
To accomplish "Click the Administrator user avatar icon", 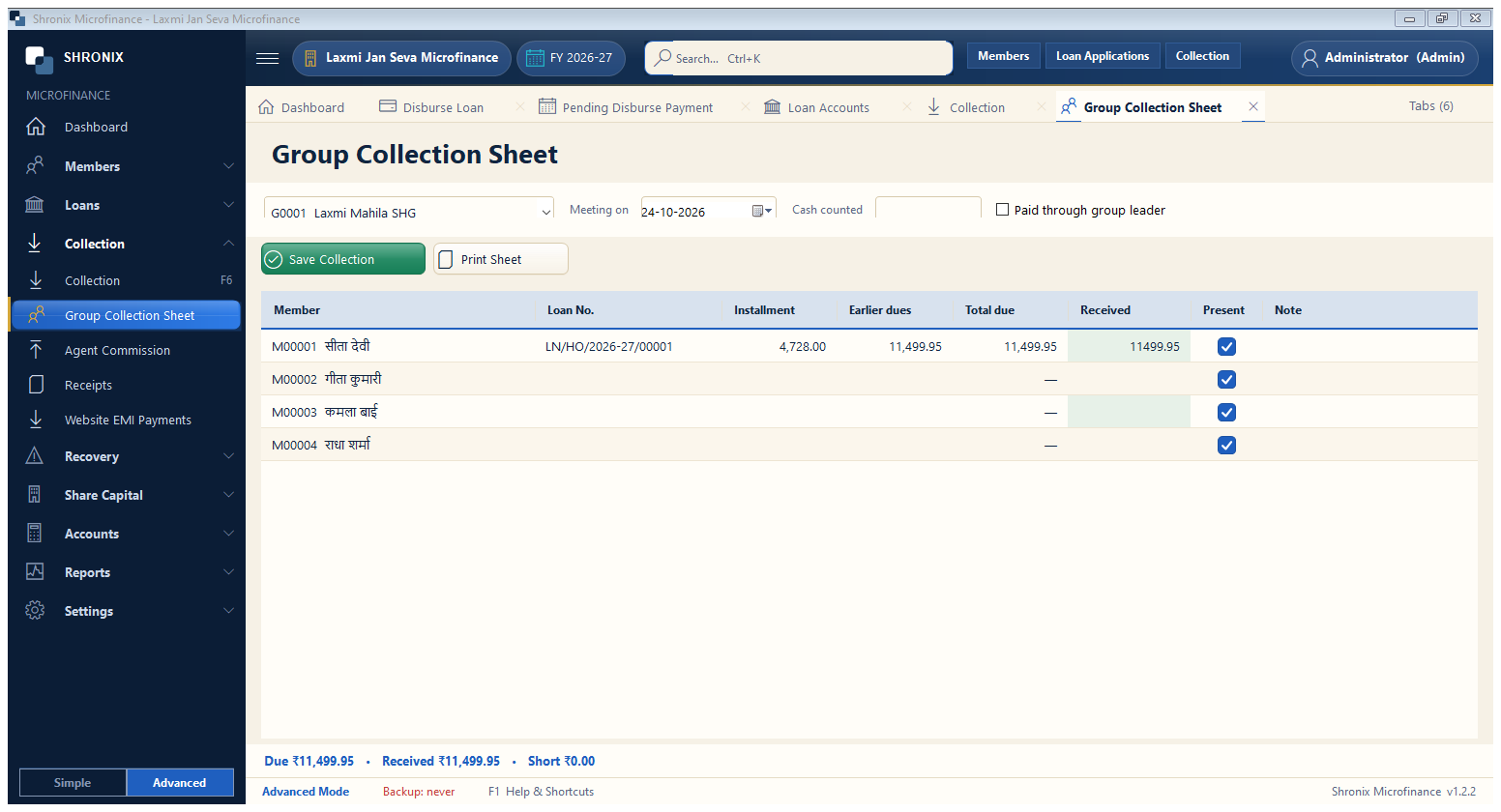I will pyautogui.click(x=1310, y=58).
